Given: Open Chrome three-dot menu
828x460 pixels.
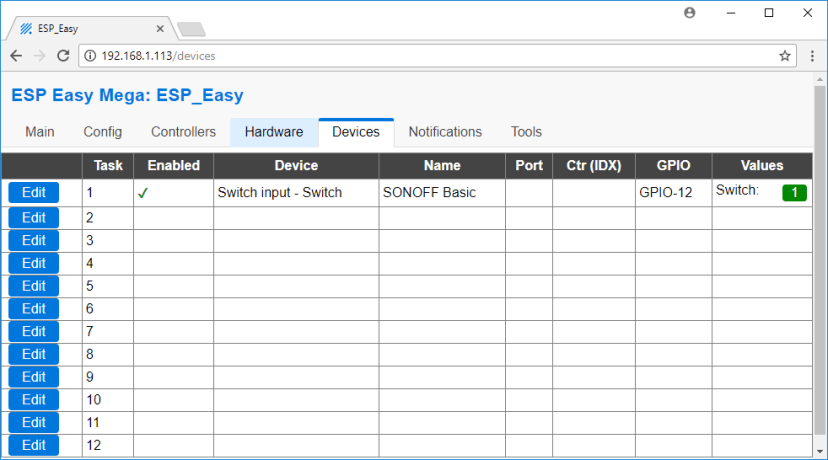Looking at the screenshot, I should (811, 56).
